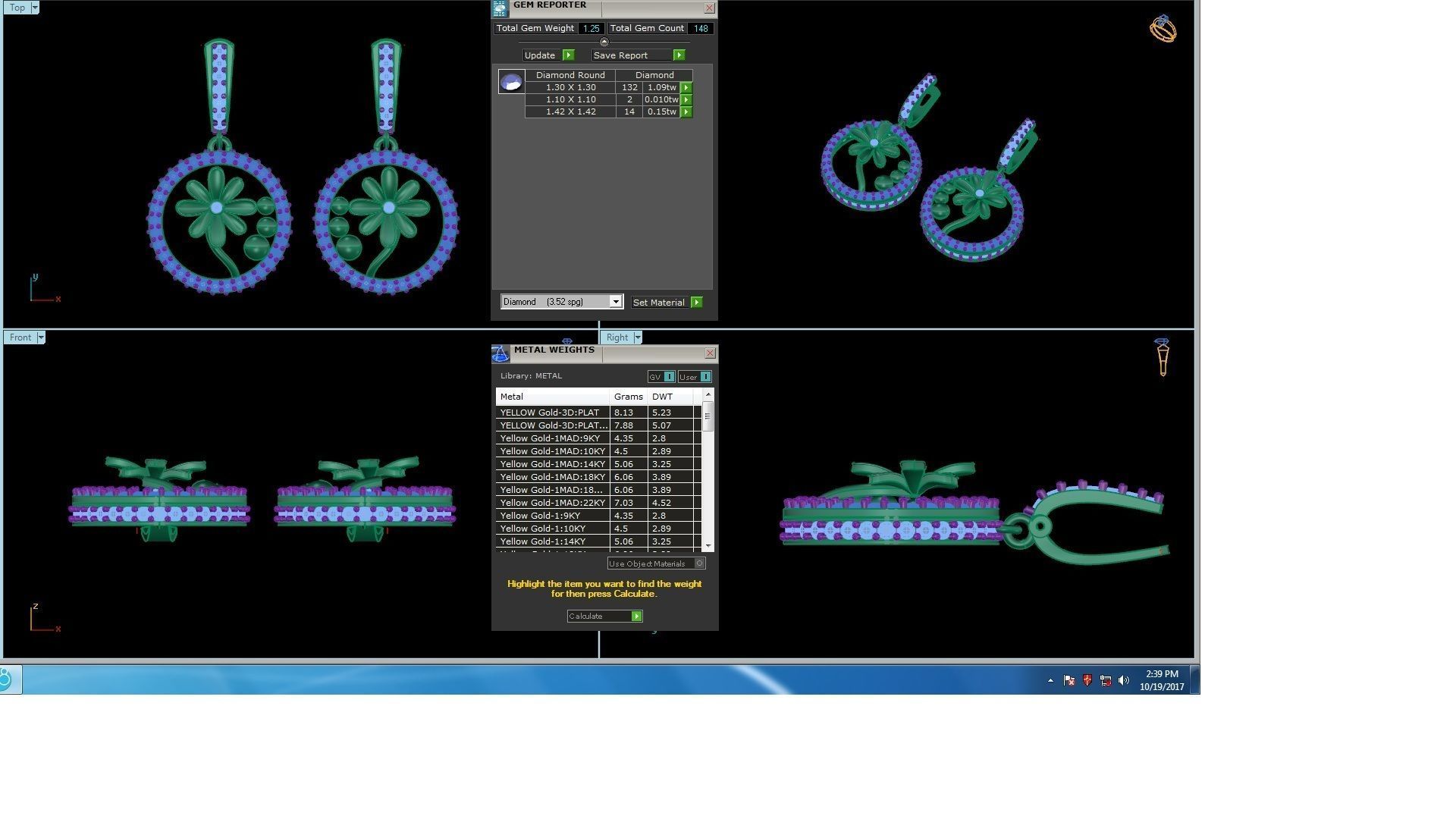1456x819 pixels.
Task: Click the Calculate button in Metal Weights
Action: [x=605, y=617]
